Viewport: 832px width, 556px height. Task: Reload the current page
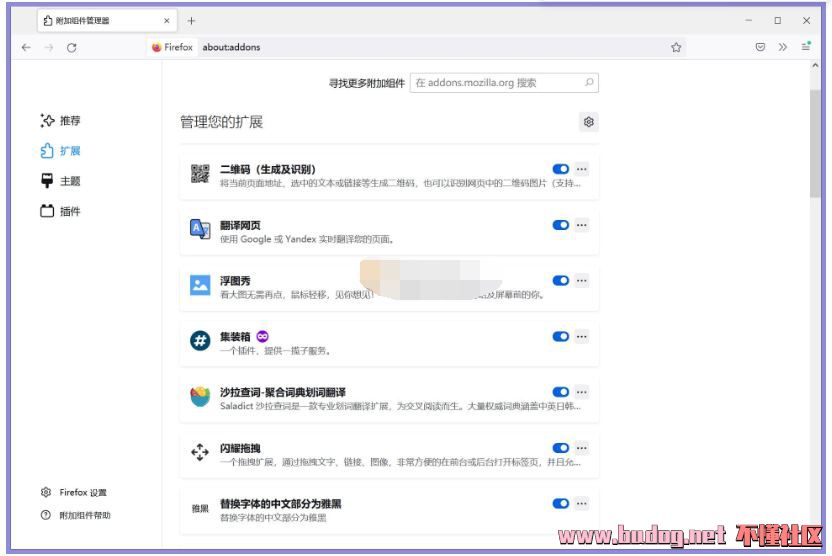(72, 47)
